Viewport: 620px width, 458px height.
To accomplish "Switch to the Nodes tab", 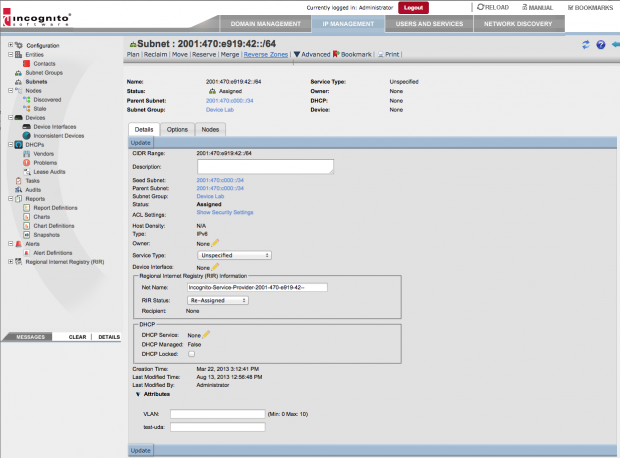I will click(210, 129).
